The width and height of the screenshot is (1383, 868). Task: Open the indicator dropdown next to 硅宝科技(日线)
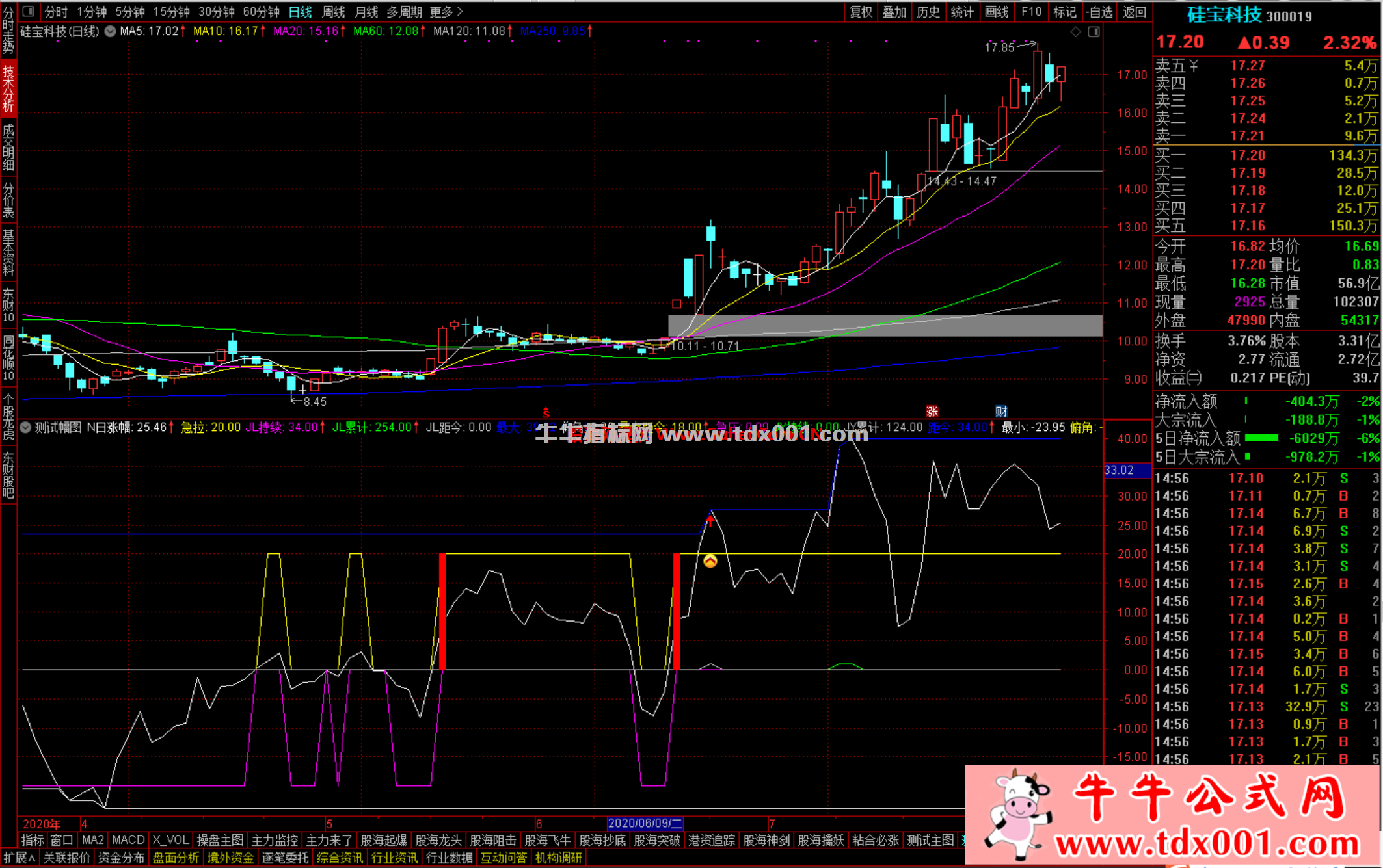click(110, 31)
